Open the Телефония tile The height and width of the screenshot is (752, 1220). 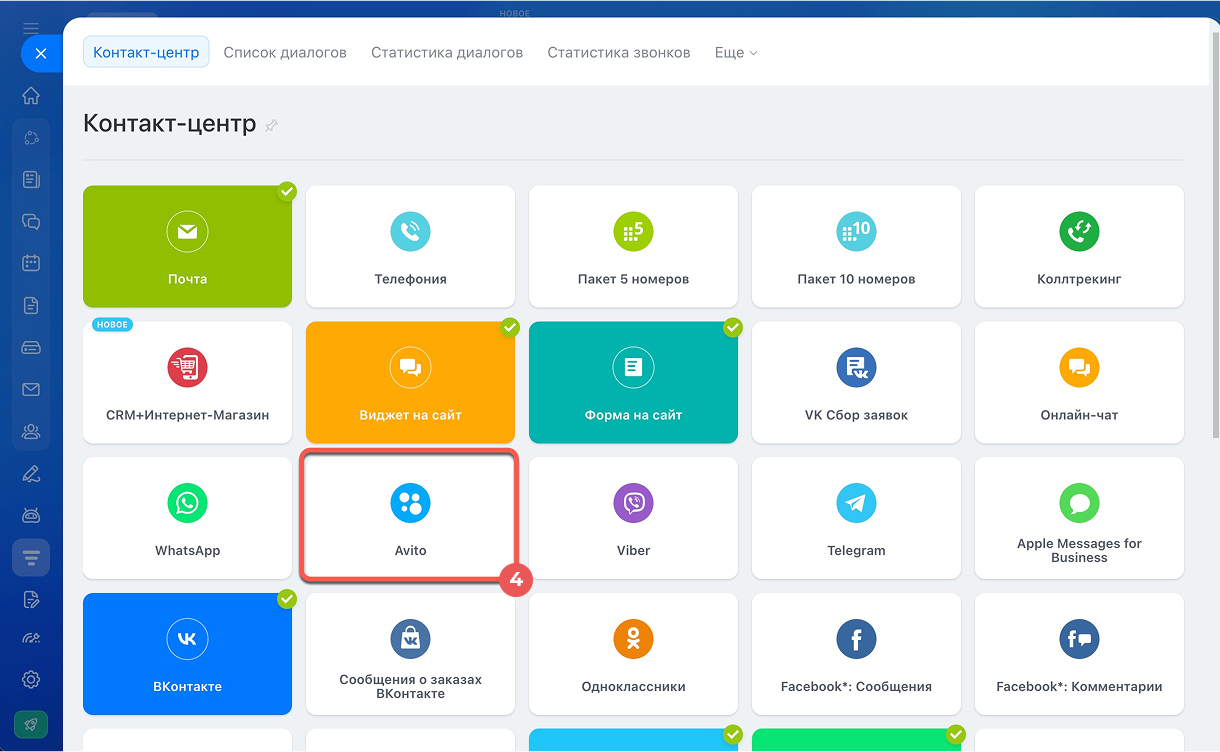[410, 246]
